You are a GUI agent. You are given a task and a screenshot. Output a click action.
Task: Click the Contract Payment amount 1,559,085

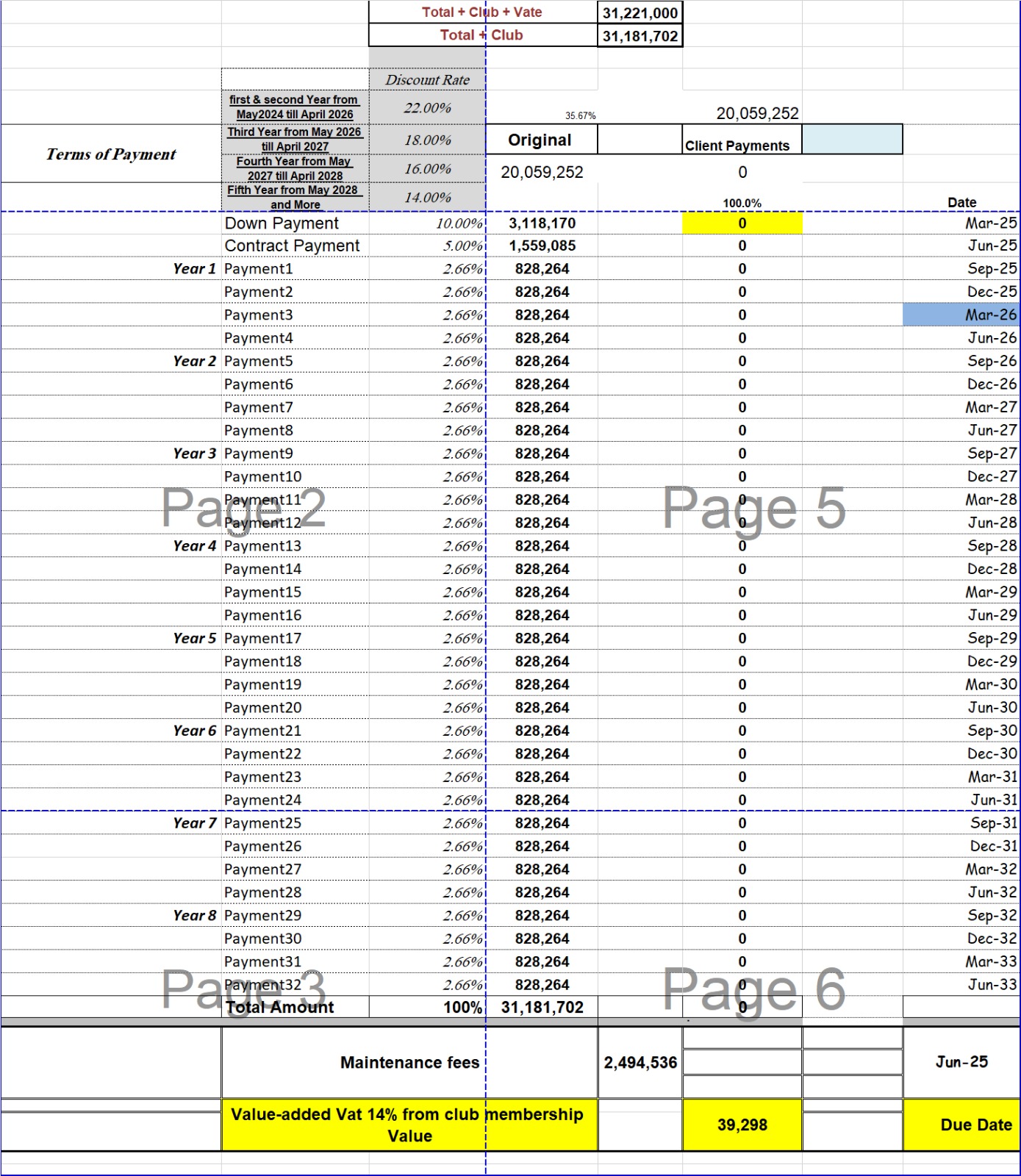click(x=542, y=246)
